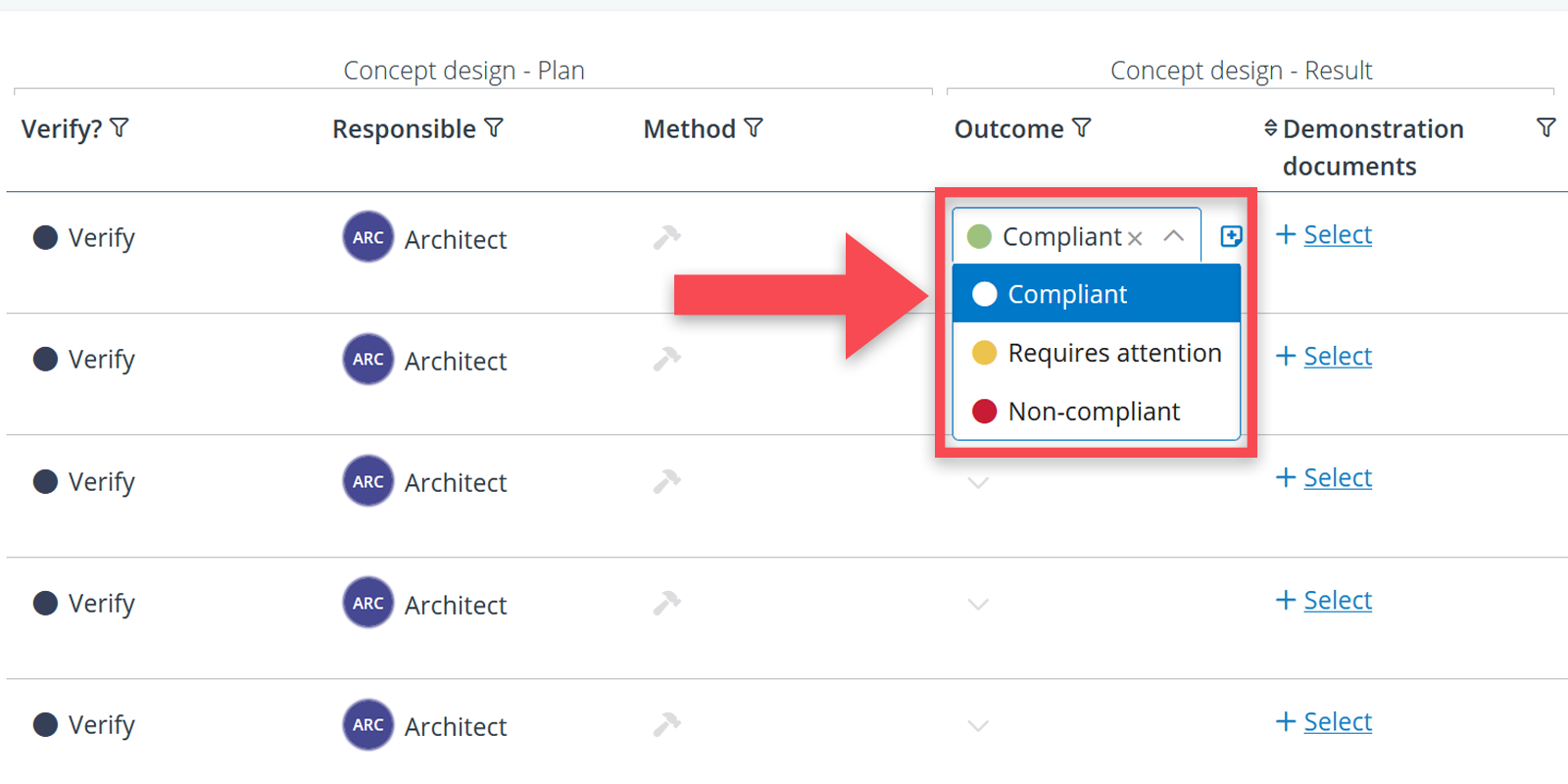The width and height of the screenshot is (1568, 784).
Task: Toggle the Verify dot in last row
Action: tap(45, 724)
